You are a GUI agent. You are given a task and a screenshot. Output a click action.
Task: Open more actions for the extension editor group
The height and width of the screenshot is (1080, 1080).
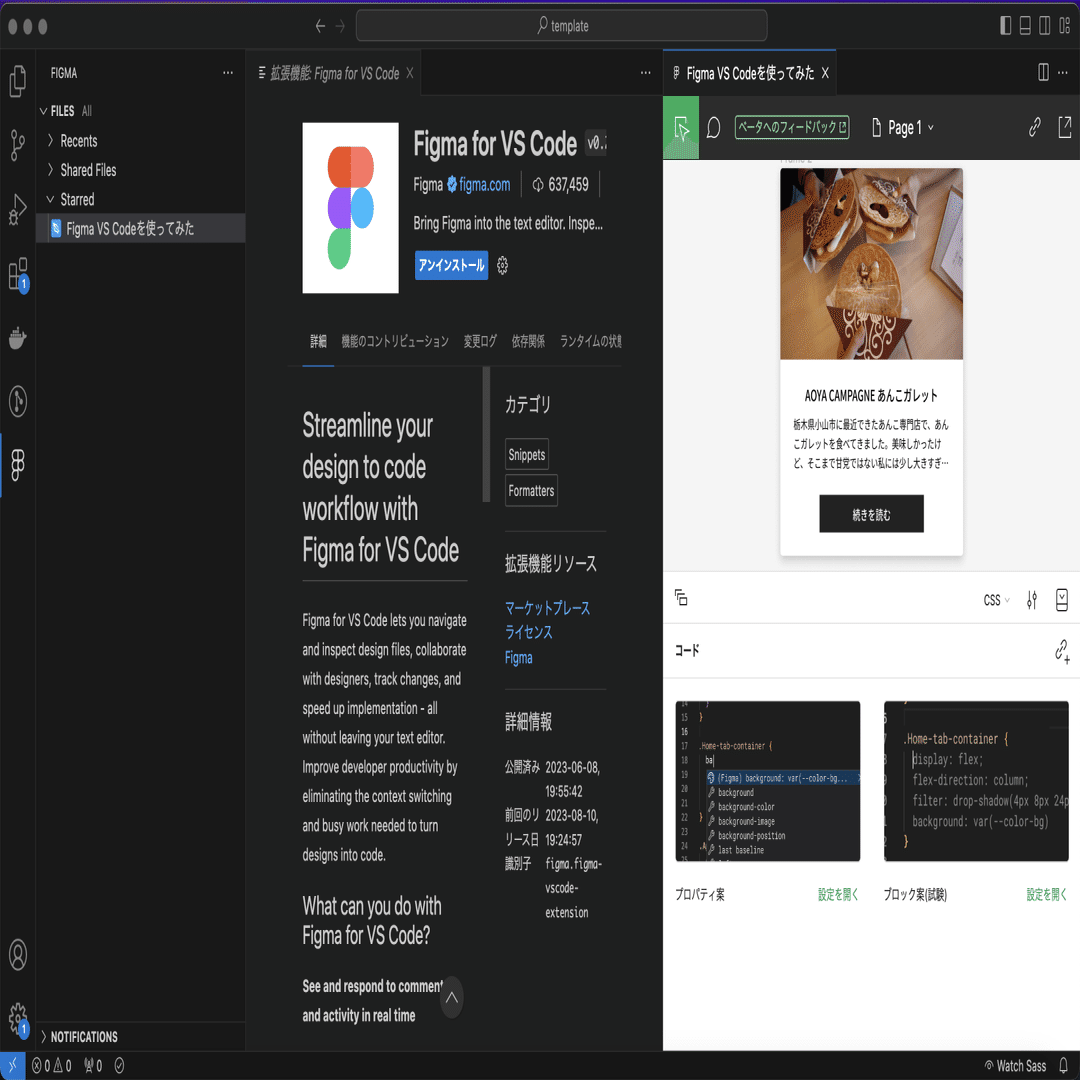pos(645,73)
